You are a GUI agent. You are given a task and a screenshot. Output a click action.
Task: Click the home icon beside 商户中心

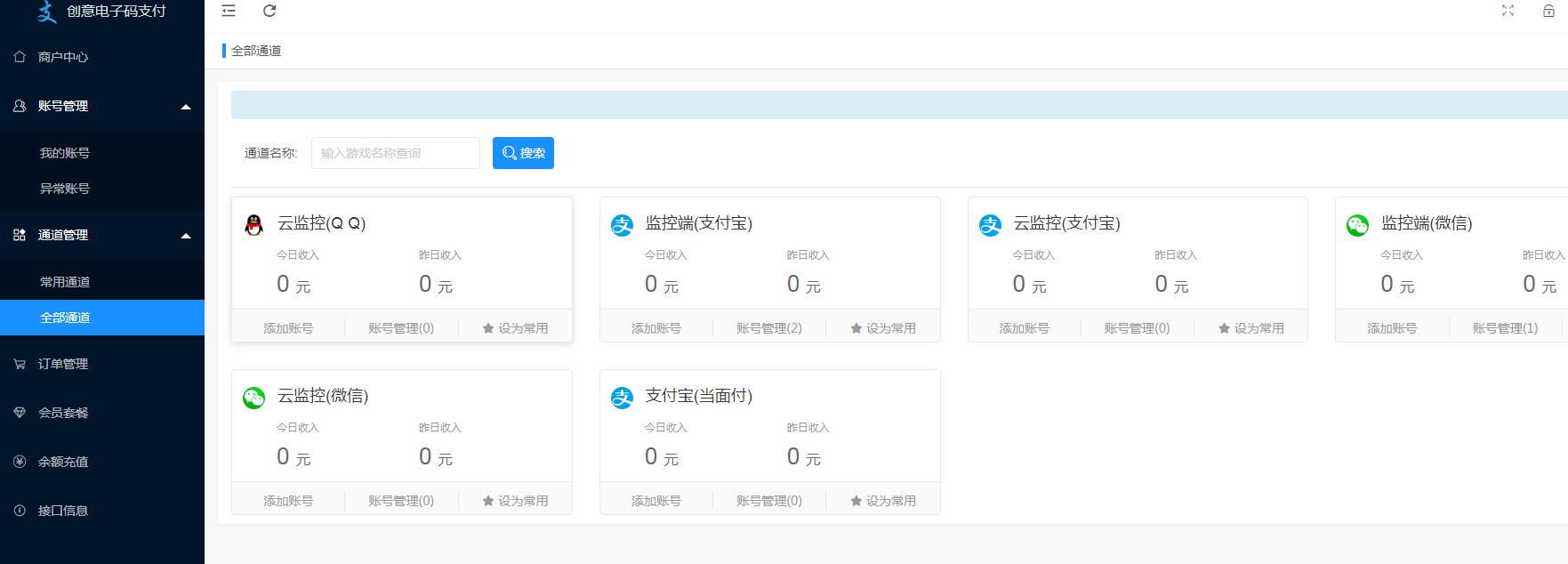pyautogui.click(x=20, y=57)
